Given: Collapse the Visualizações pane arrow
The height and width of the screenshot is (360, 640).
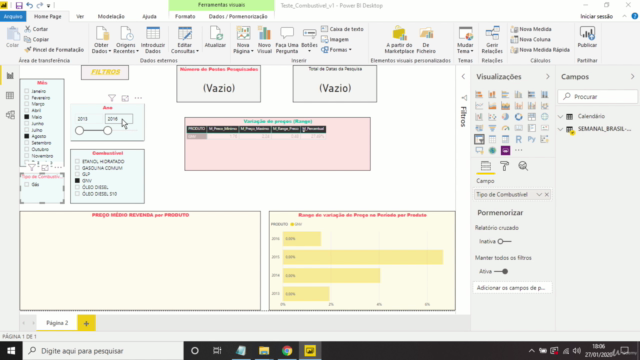Looking at the screenshot, I should pyautogui.click(x=547, y=77).
